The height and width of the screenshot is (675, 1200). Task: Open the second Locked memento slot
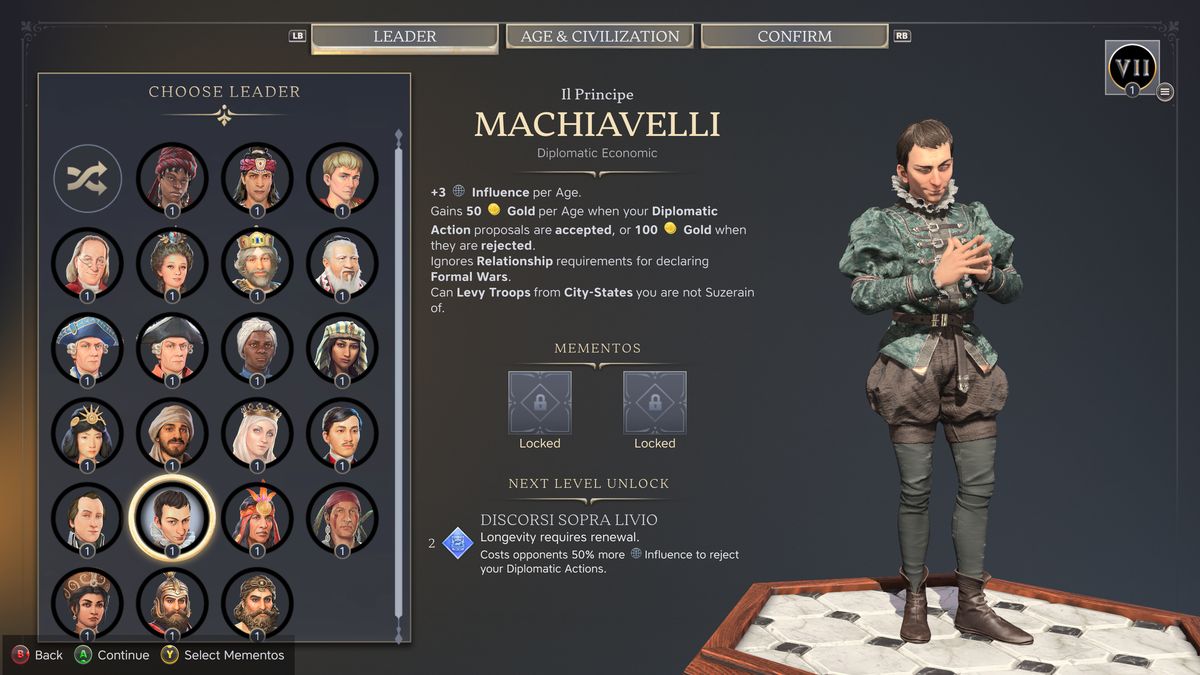[655, 402]
